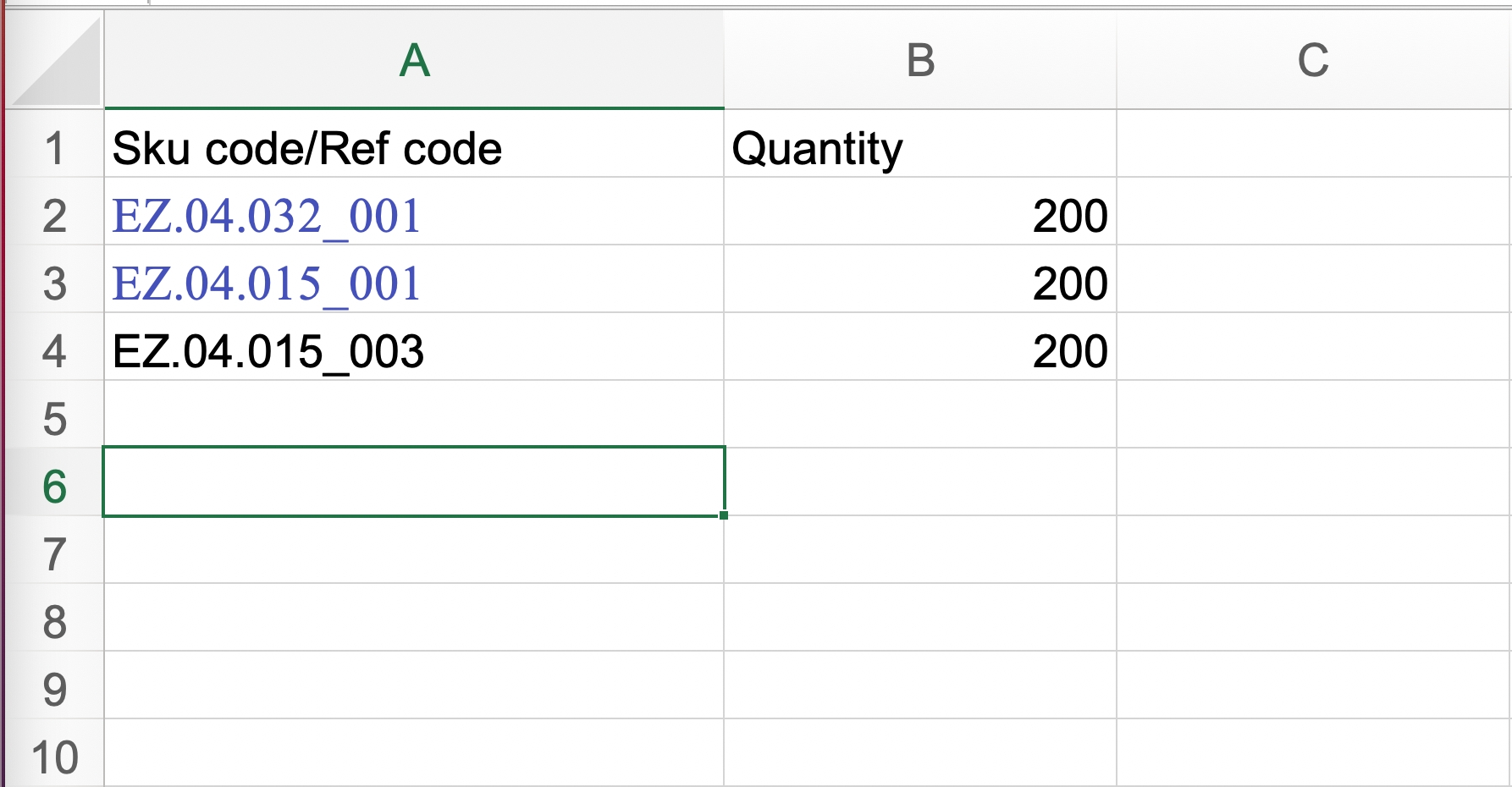Select column C header
The image size is (1512, 787).
[1313, 61]
